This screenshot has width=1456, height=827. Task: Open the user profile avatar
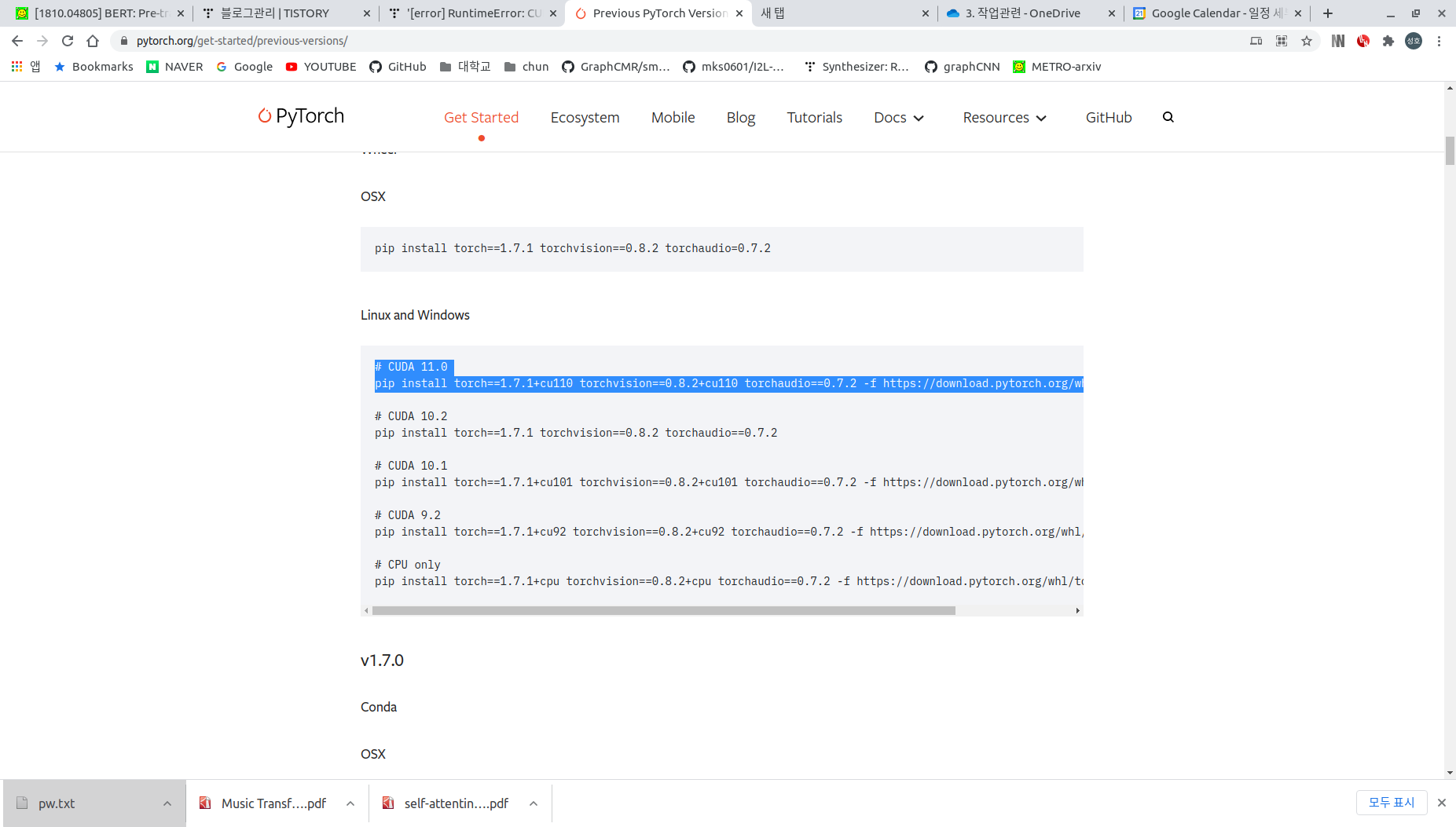click(x=1414, y=41)
